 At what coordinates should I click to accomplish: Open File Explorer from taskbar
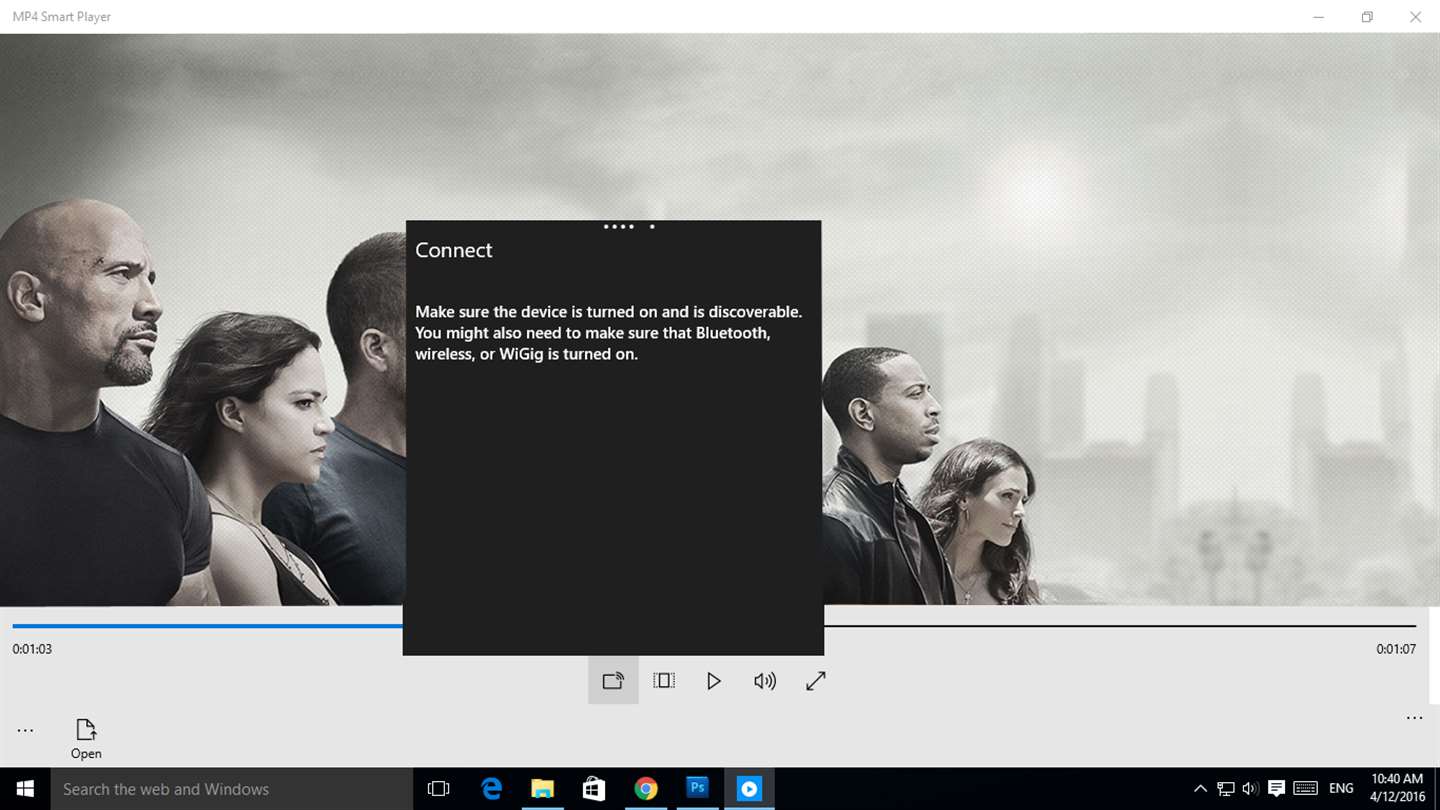pos(542,789)
